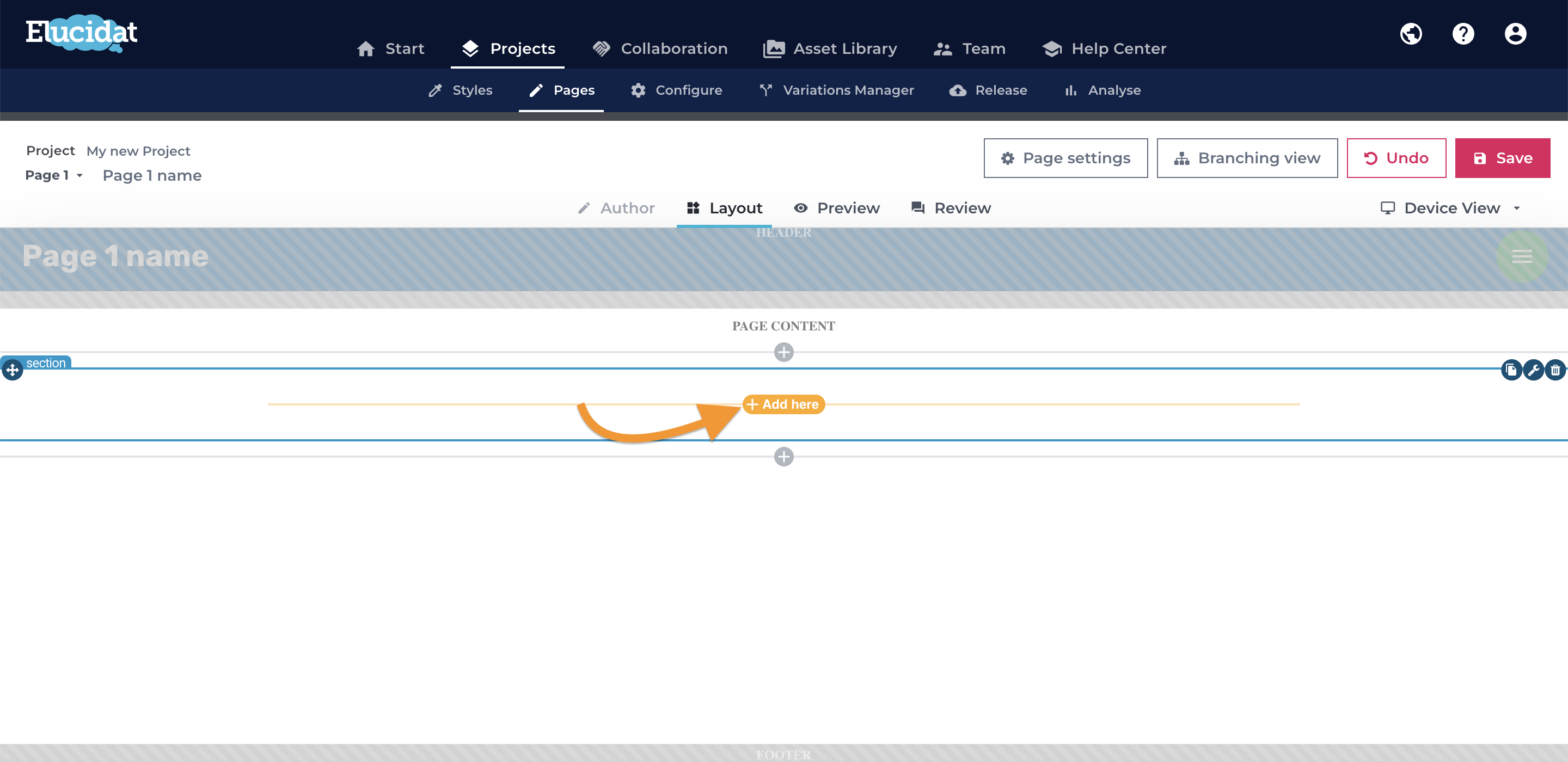Open the language globe icon

(1411, 34)
